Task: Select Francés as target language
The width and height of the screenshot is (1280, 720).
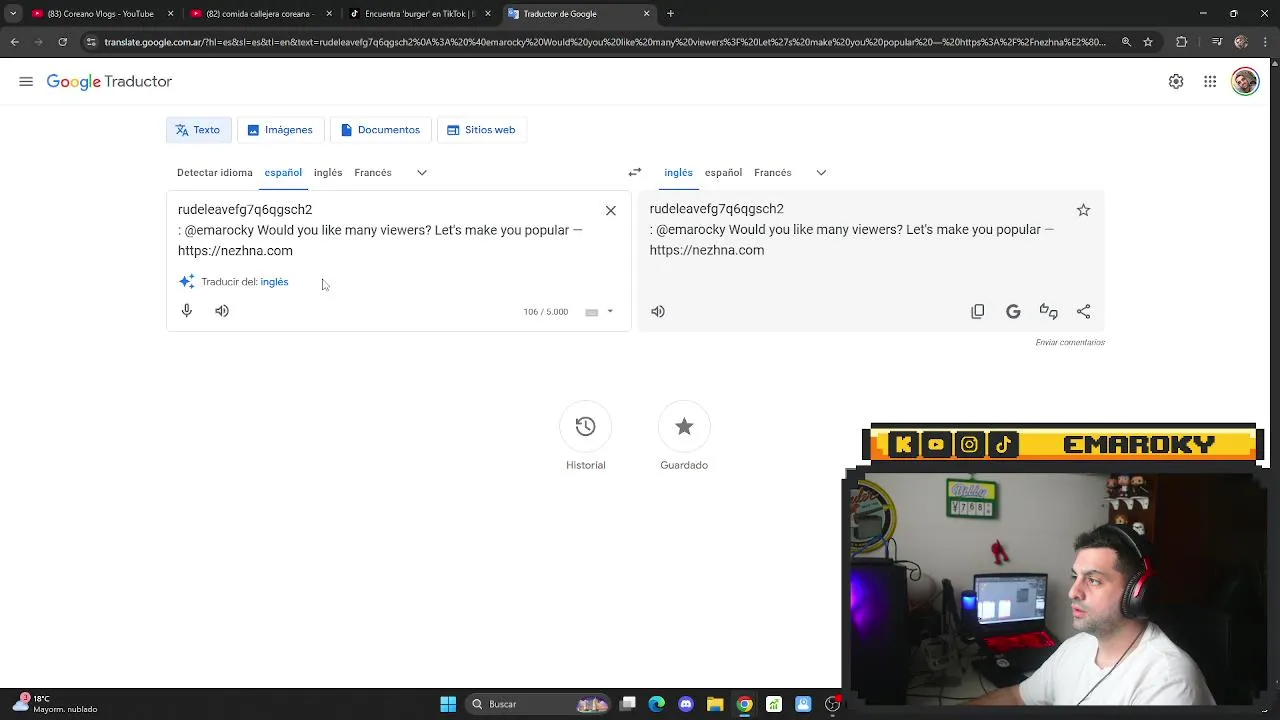Action: 773,173
